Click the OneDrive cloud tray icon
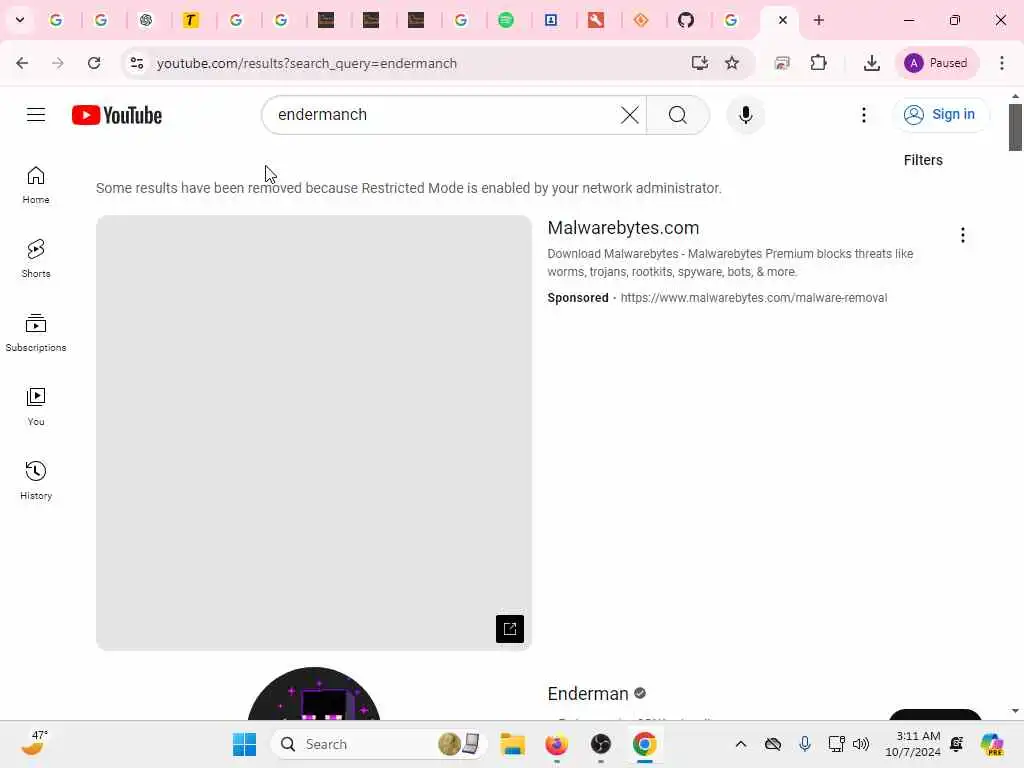Viewport: 1024px width, 768px height. [773, 744]
